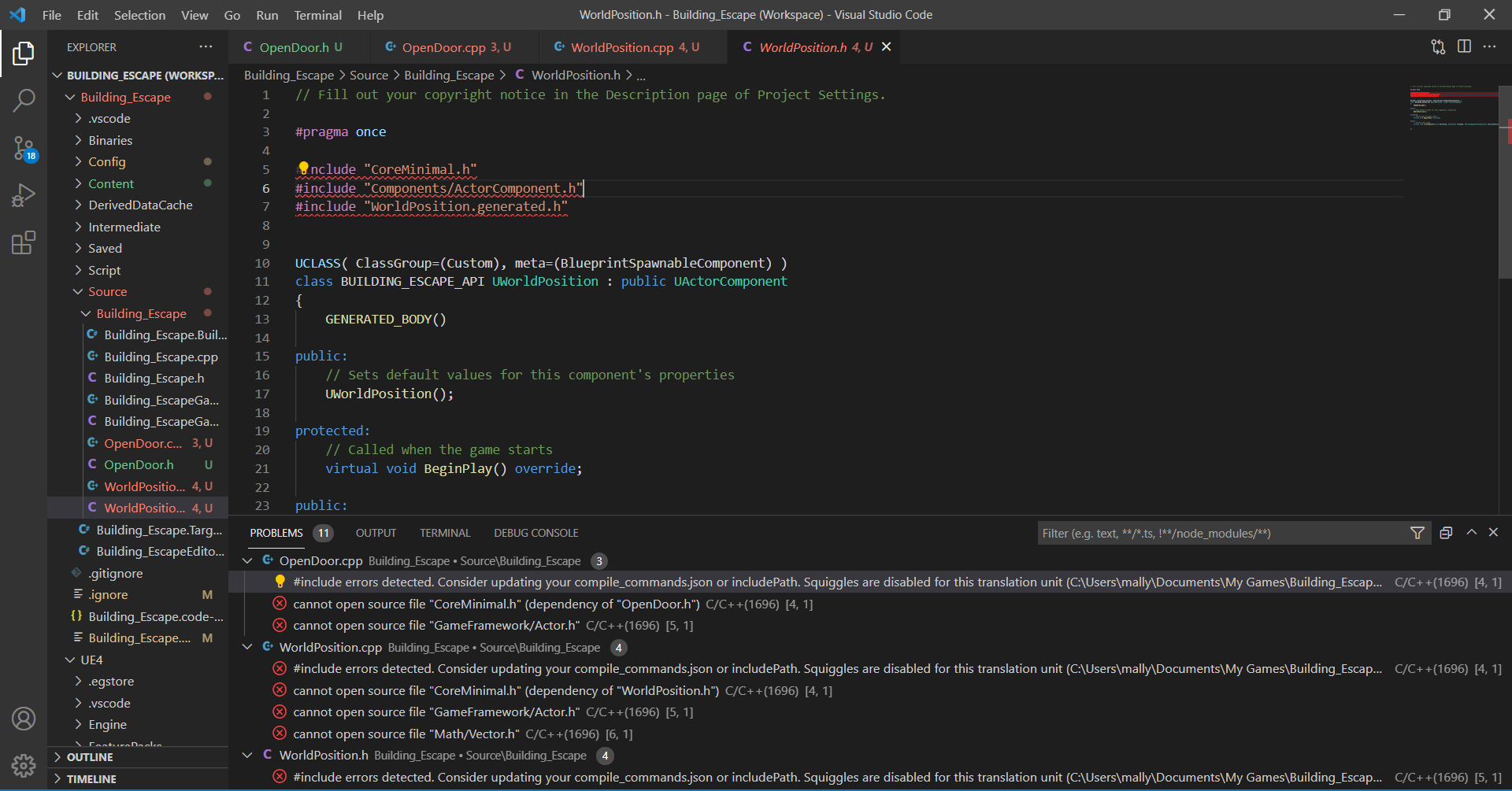Screen dimensions: 1512x791
Task: Click the Accounts icon in activity bar
Action: (24, 719)
